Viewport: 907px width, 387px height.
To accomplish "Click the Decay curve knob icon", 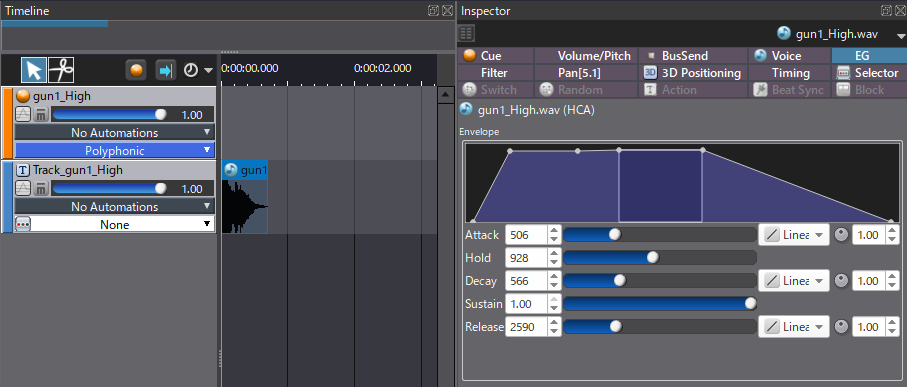I will click(x=842, y=281).
